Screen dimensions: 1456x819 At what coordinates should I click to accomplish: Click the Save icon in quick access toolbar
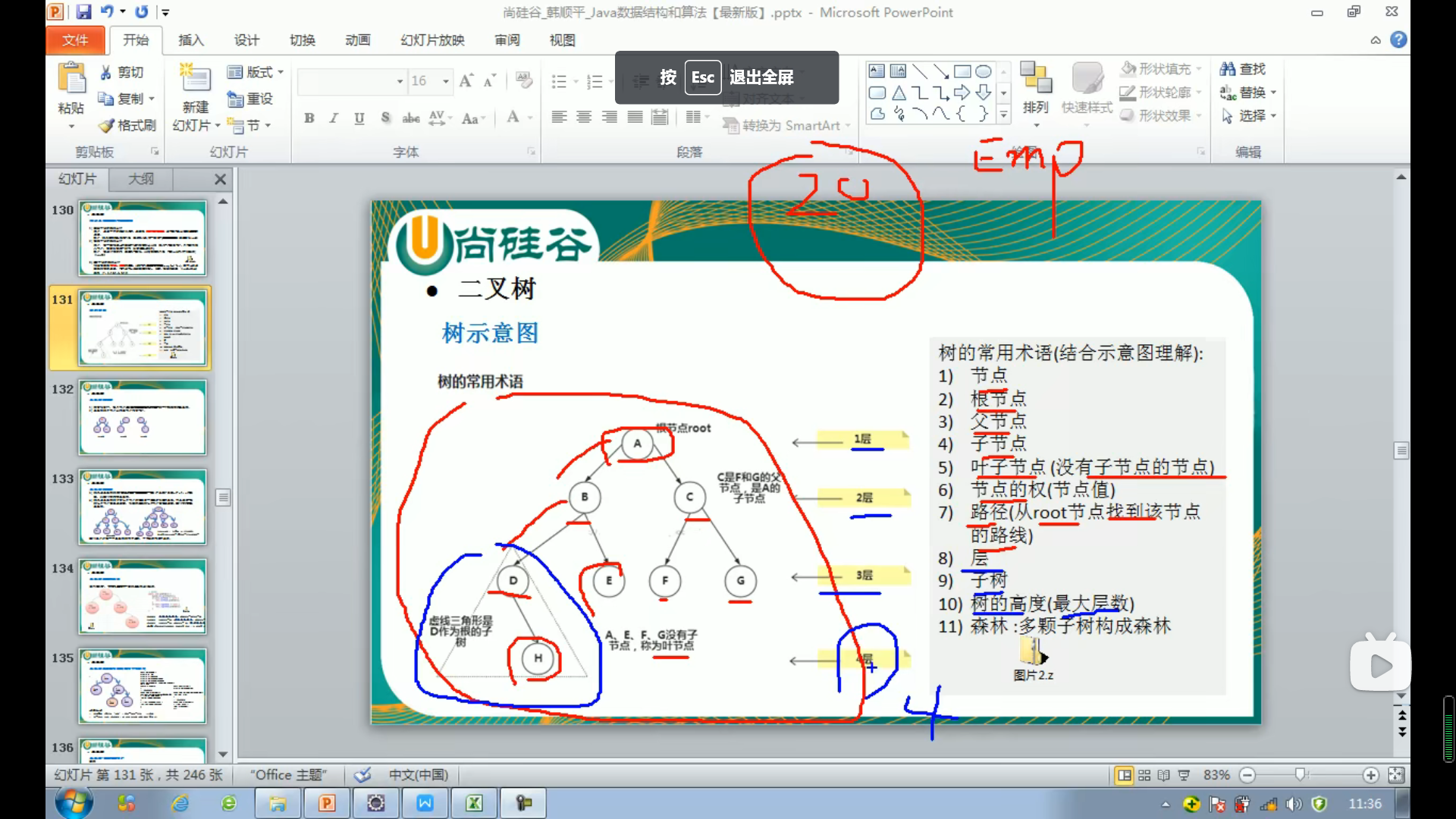83,12
